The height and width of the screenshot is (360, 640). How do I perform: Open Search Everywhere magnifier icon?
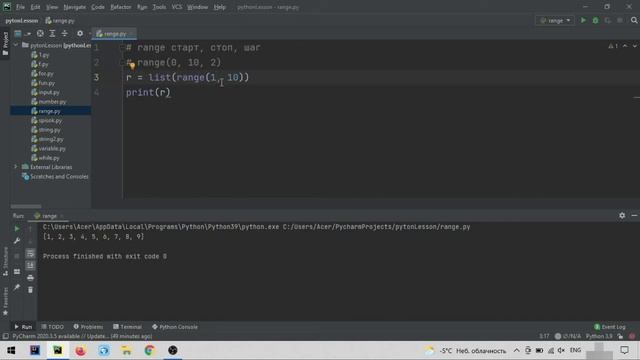(634, 20)
